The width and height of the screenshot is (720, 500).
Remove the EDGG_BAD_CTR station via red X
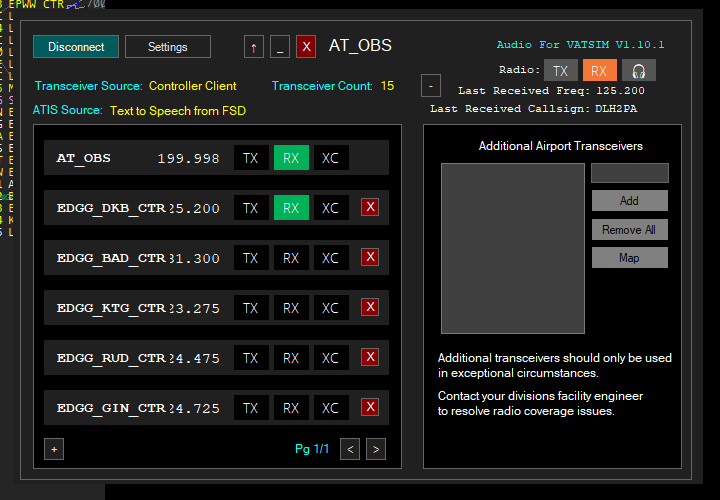(x=370, y=257)
